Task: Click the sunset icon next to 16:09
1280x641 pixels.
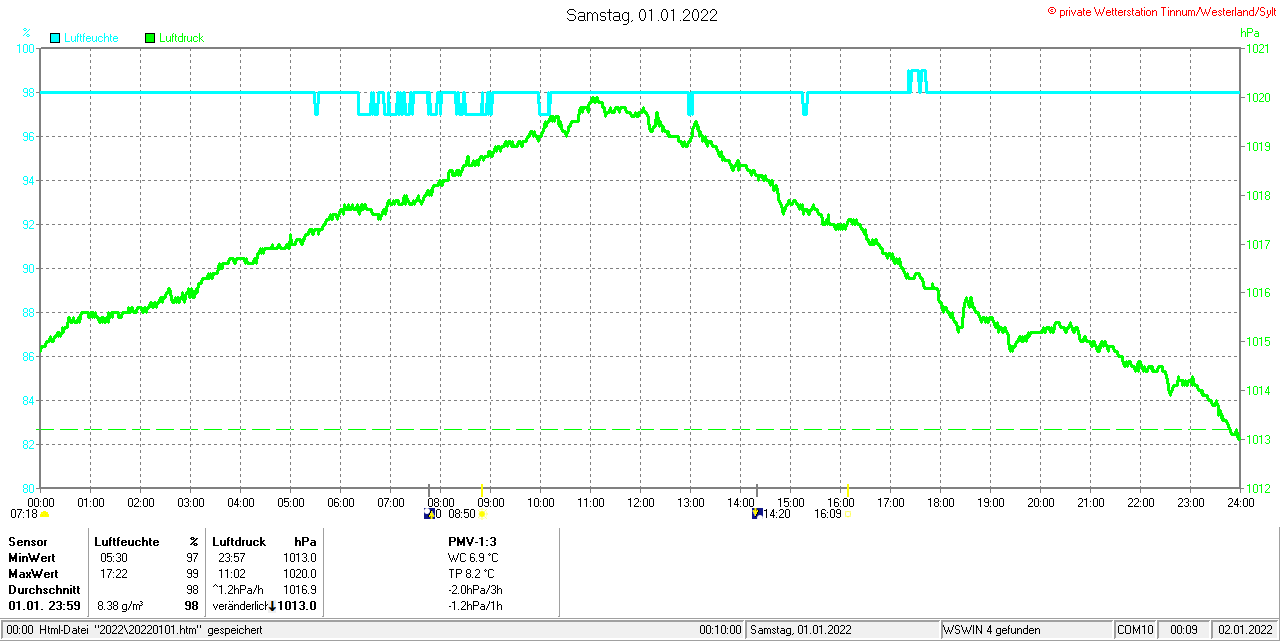Action: 849,514
